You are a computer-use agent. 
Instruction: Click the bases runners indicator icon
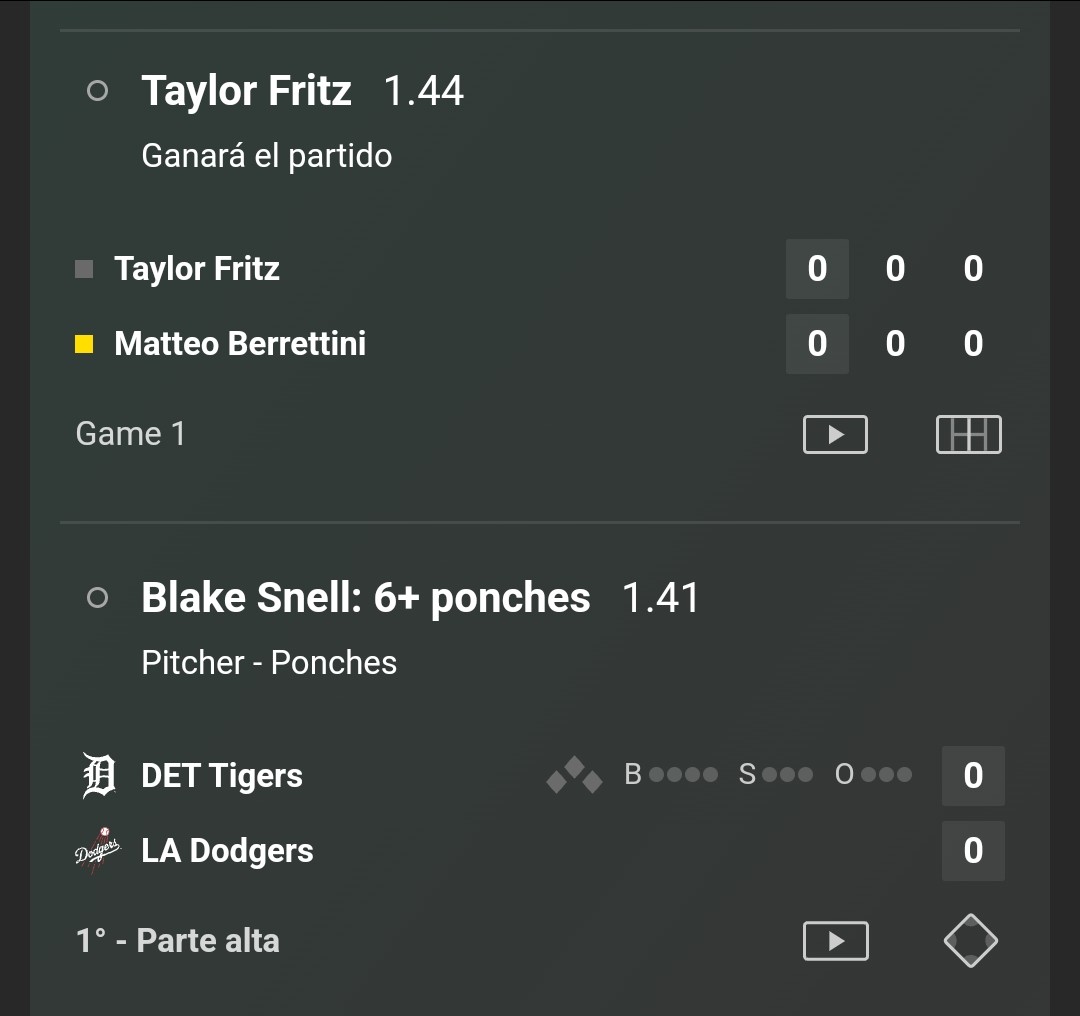click(574, 776)
